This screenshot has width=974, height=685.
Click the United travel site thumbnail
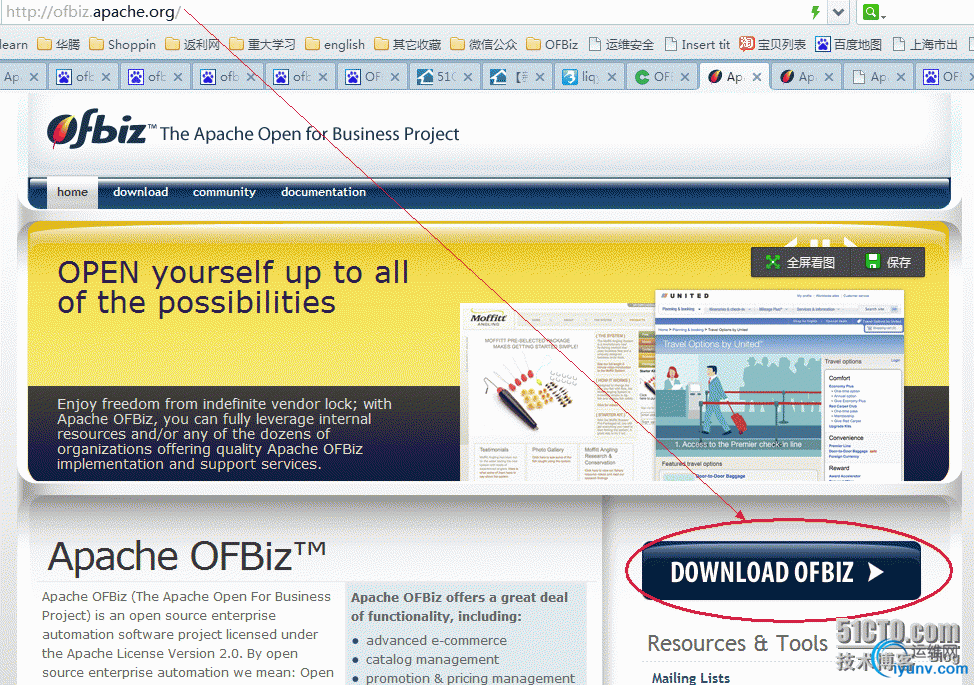780,385
